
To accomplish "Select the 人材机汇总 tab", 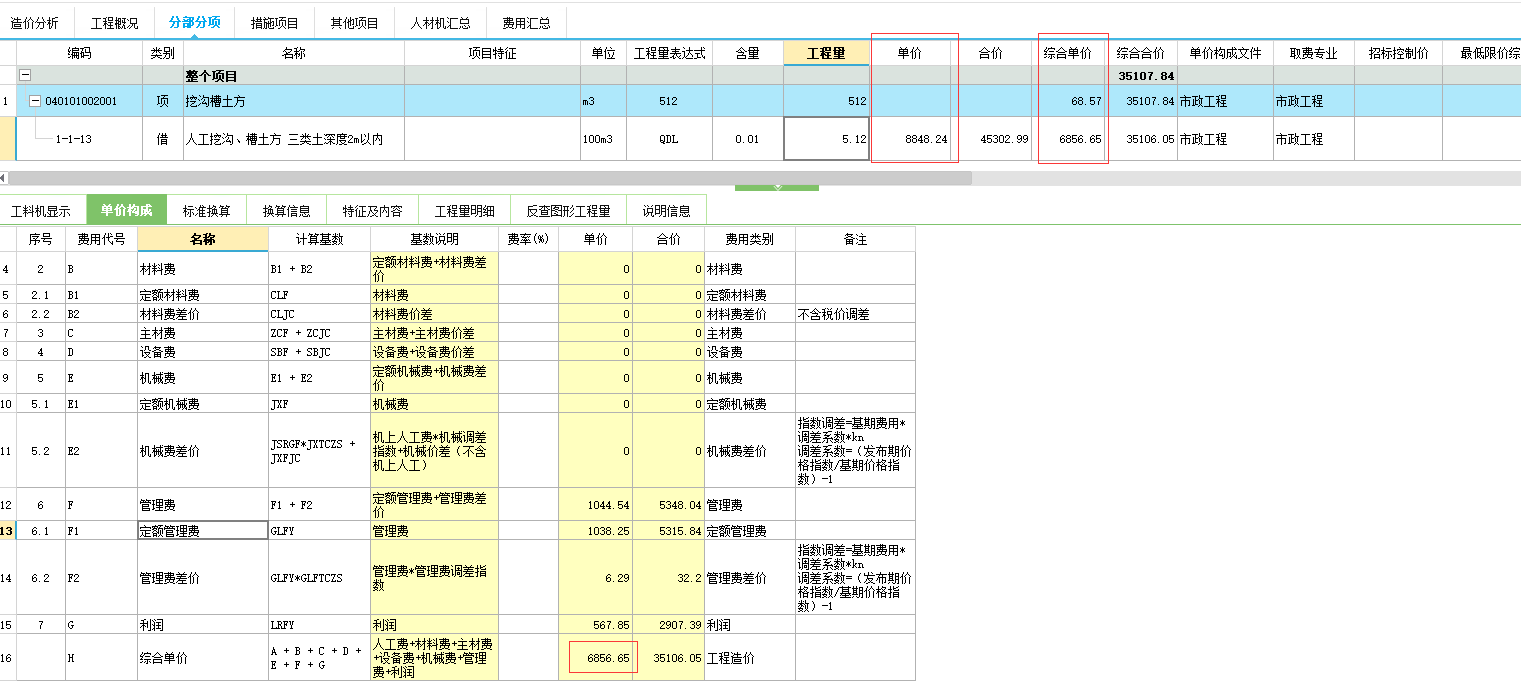I will (440, 22).
